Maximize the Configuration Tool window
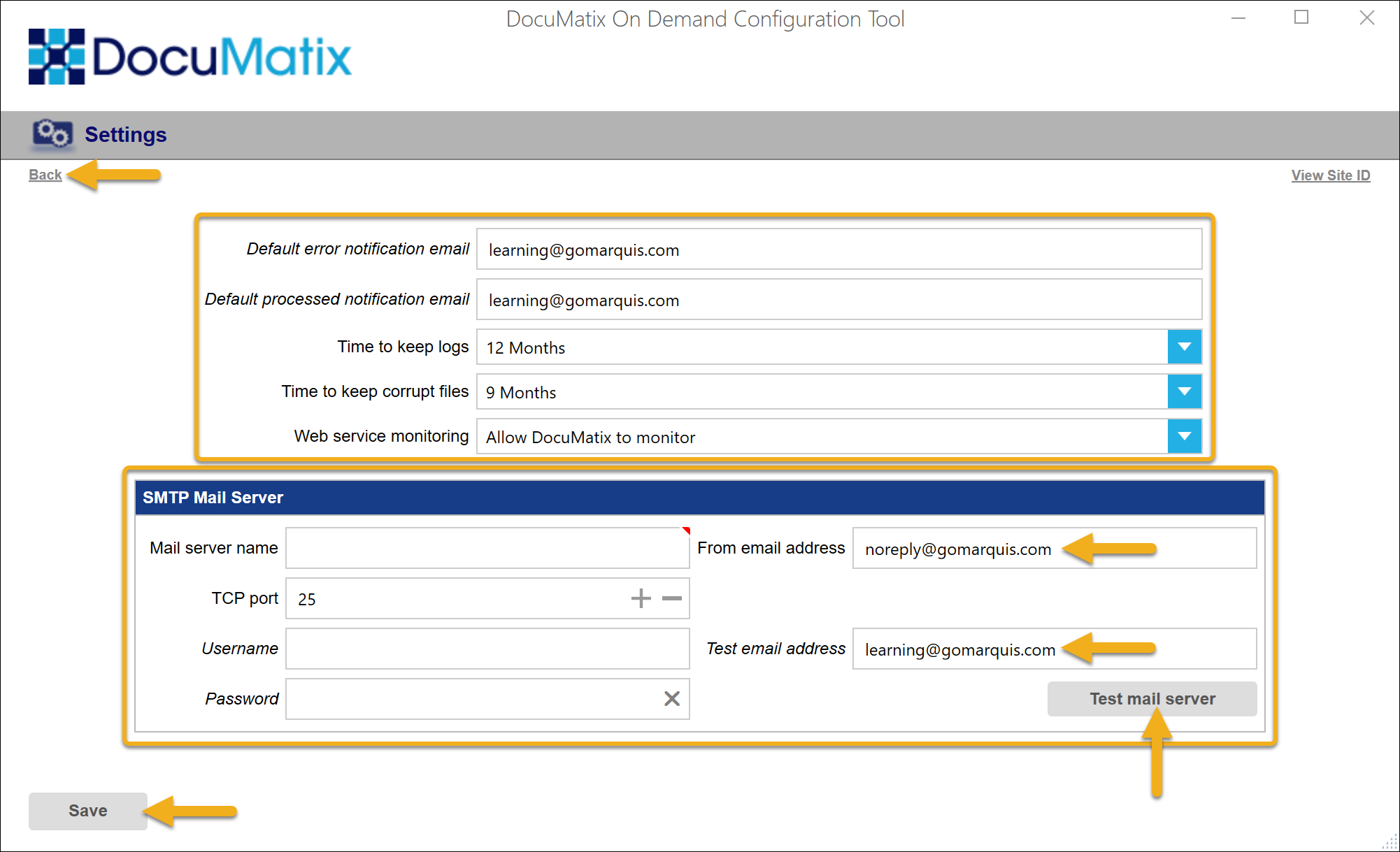The width and height of the screenshot is (1400, 852). pos(1301,17)
